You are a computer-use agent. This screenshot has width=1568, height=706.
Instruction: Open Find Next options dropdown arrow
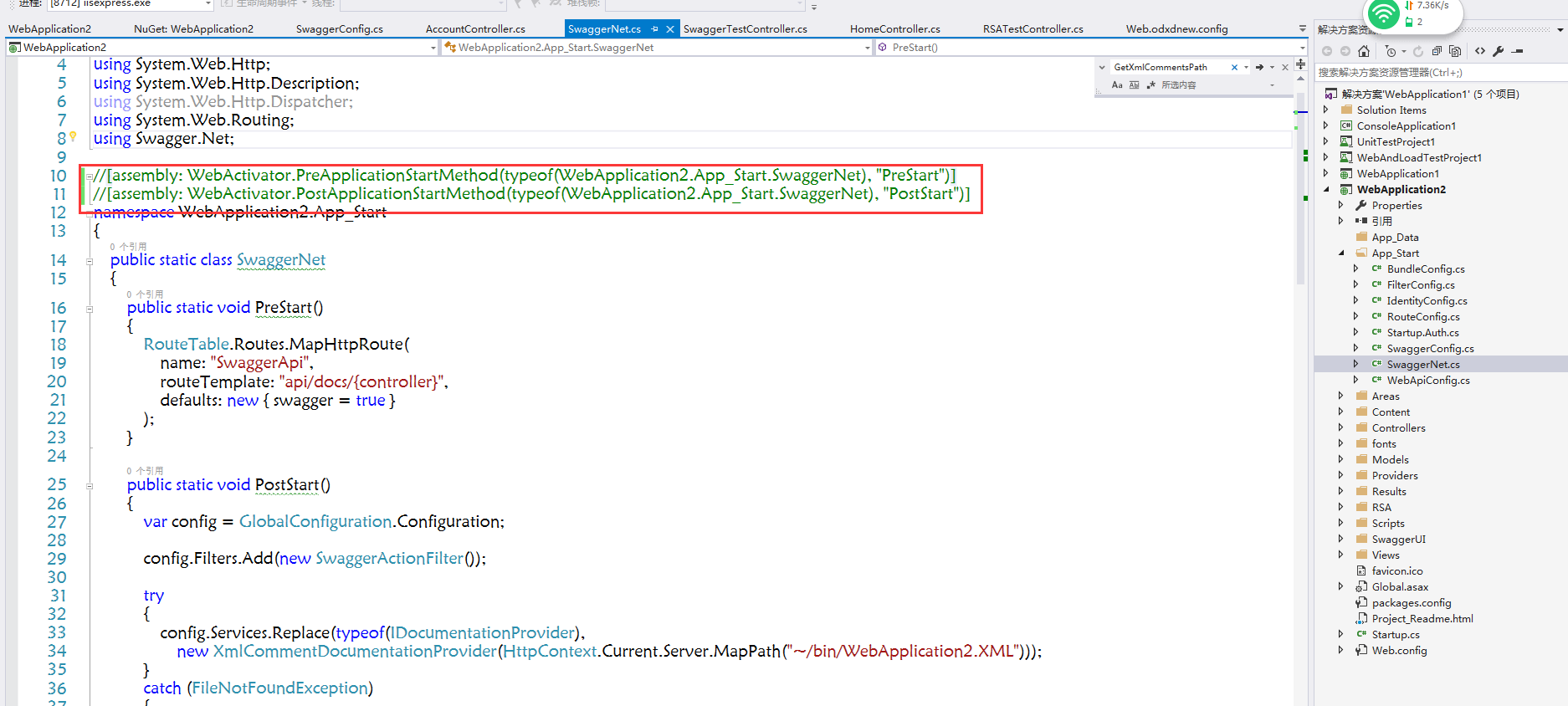click(1272, 67)
